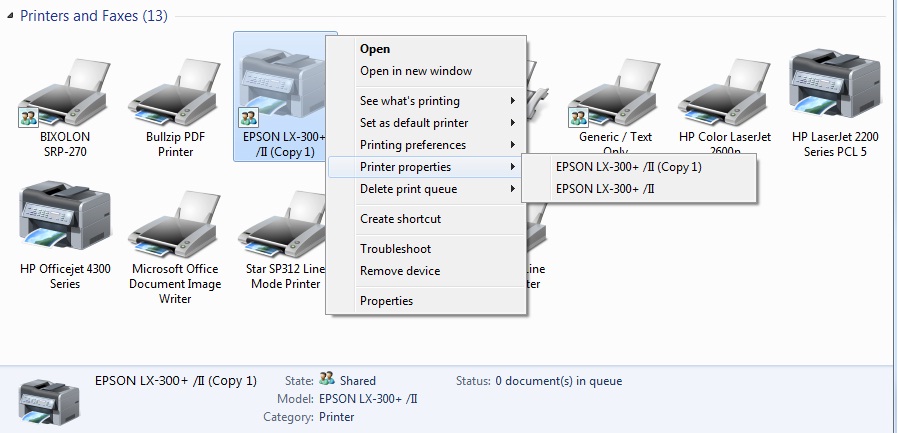Choose Open in new window

click(x=426, y=71)
